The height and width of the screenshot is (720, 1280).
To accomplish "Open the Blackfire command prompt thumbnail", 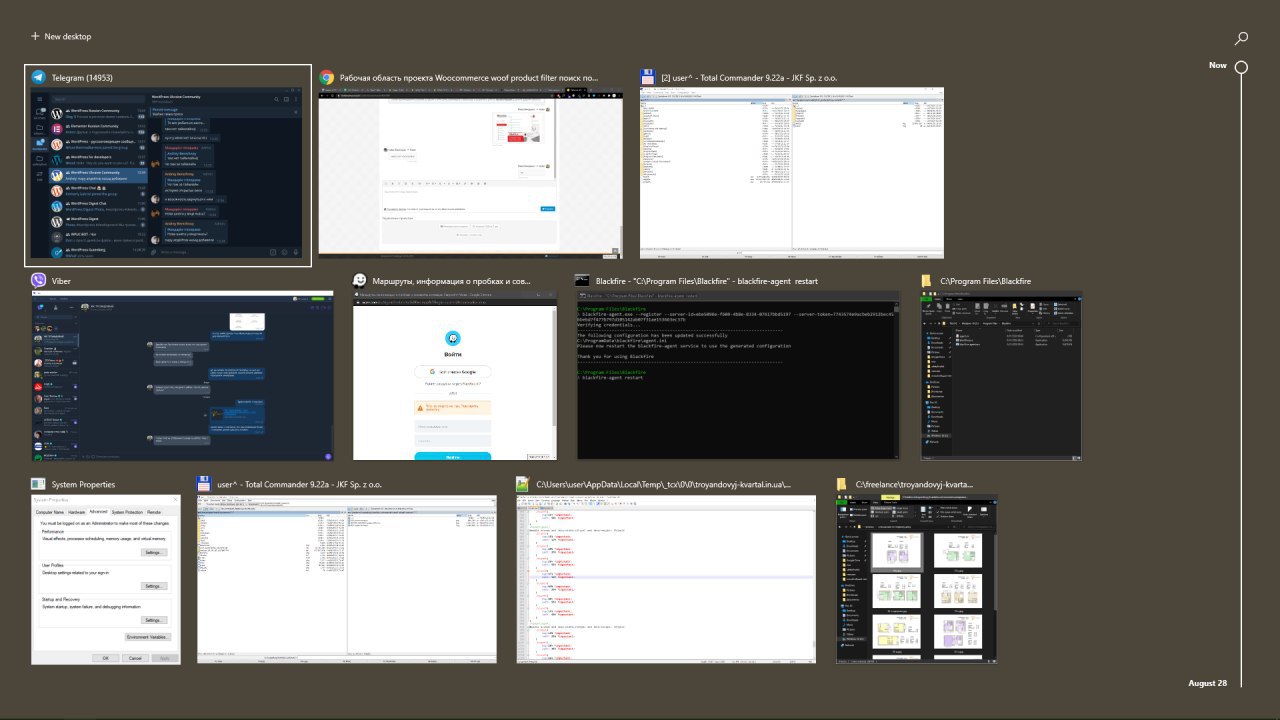I will [738, 377].
